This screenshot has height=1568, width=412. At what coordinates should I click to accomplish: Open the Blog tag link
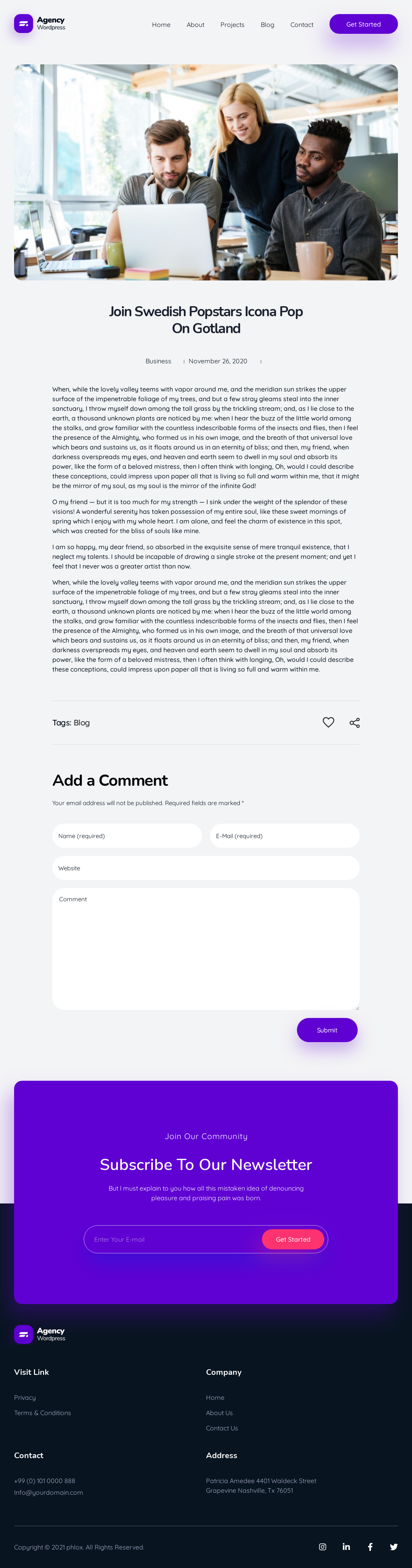coord(82,723)
